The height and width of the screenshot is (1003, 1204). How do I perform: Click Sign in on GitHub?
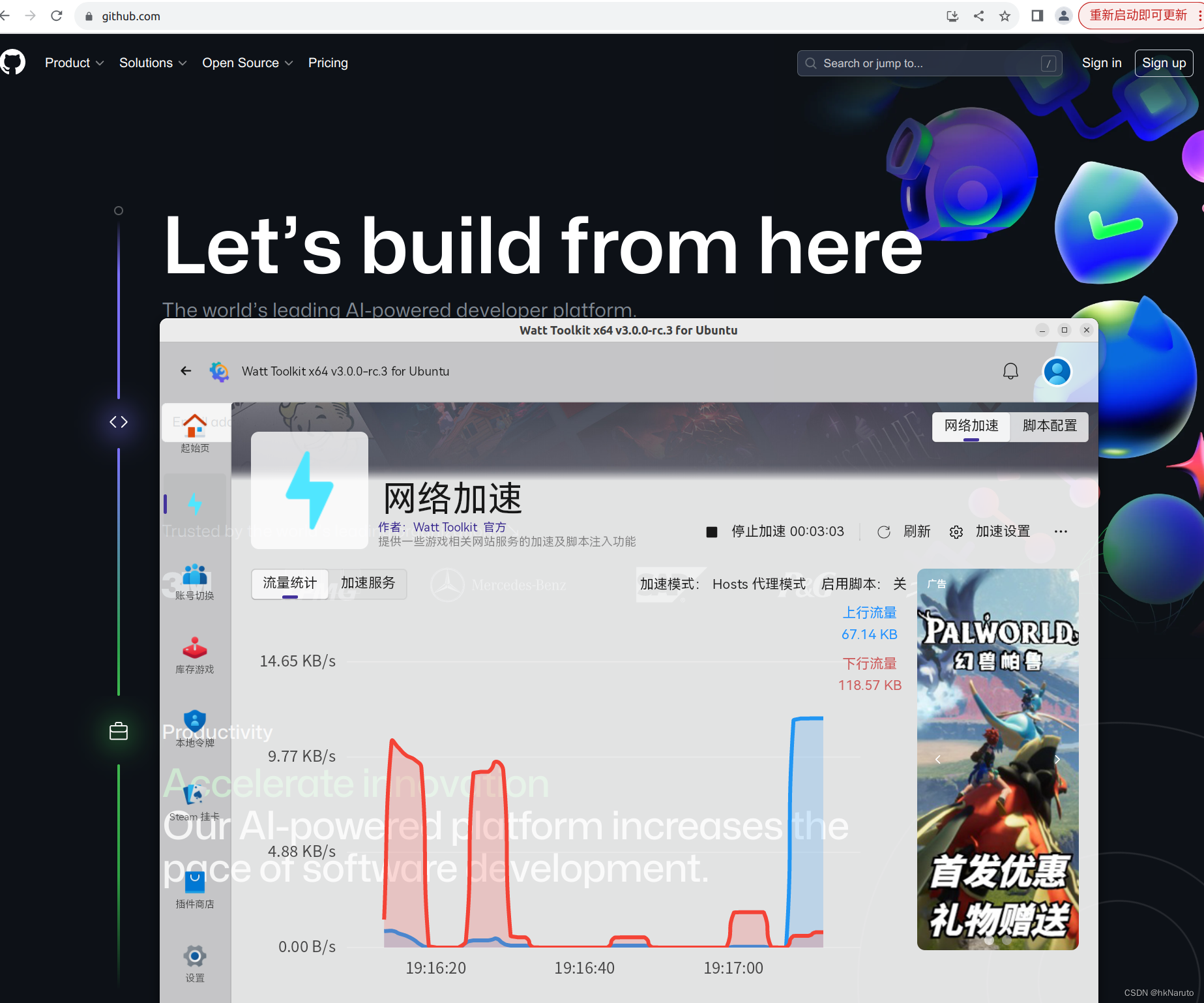click(1102, 63)
